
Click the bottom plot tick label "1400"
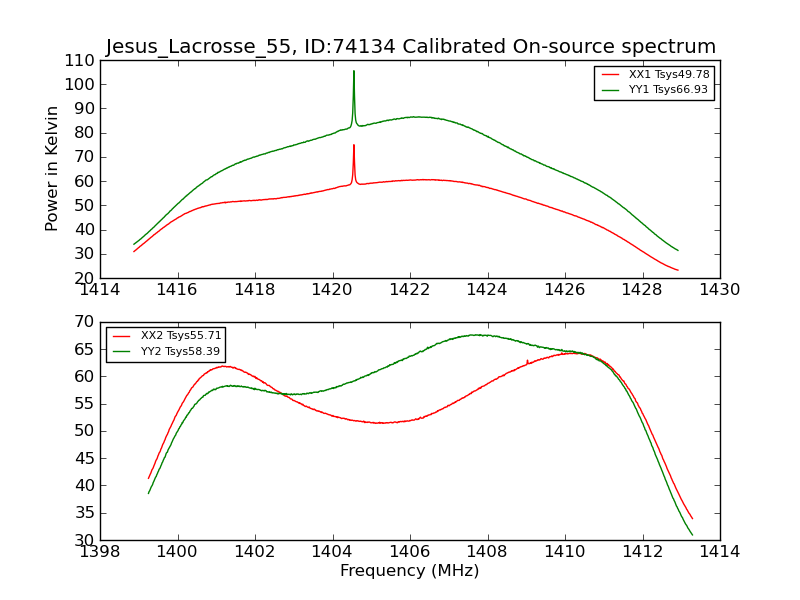coord(177,552)
